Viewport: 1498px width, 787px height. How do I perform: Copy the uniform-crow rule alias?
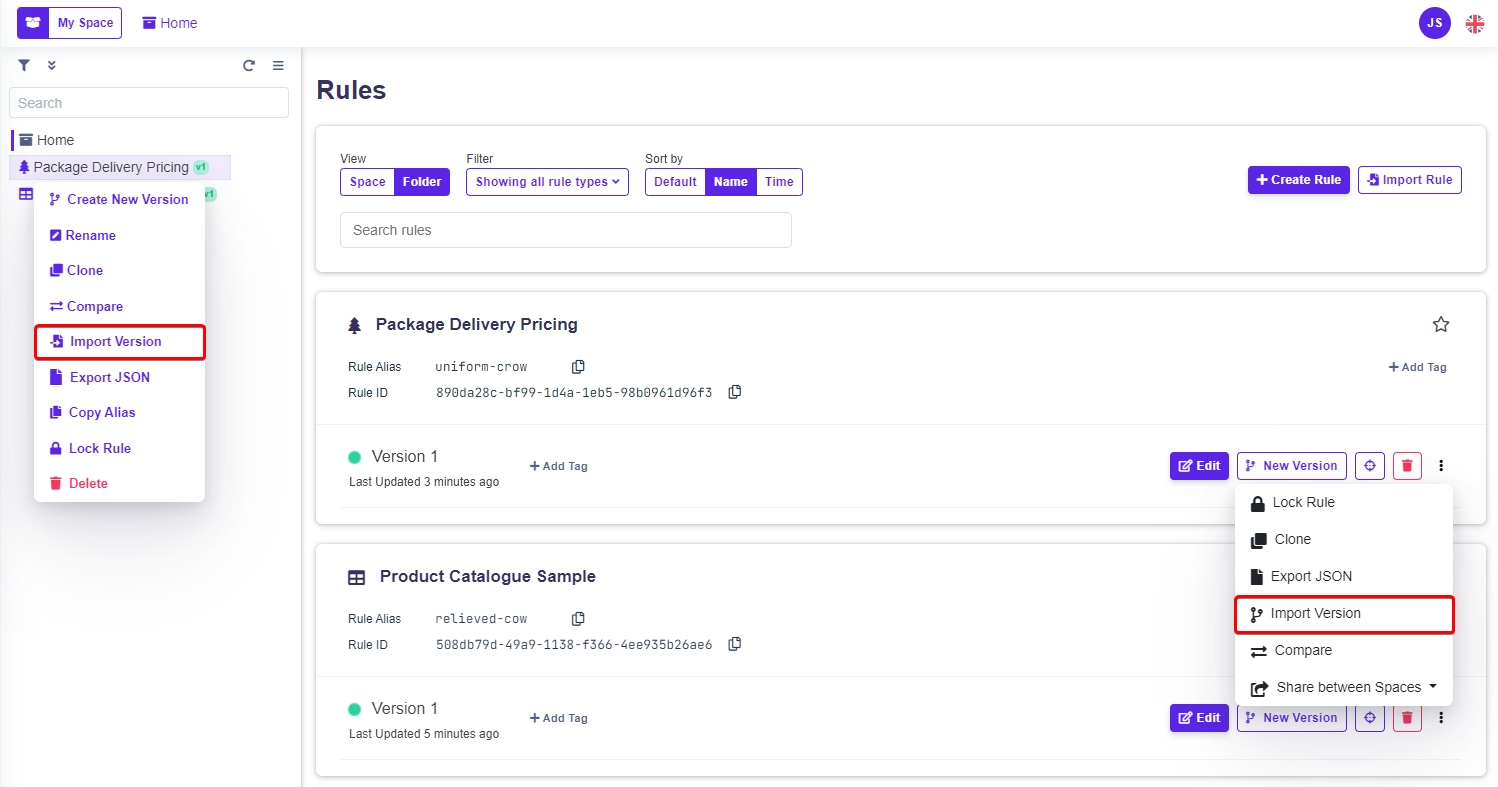pos(577,367)
